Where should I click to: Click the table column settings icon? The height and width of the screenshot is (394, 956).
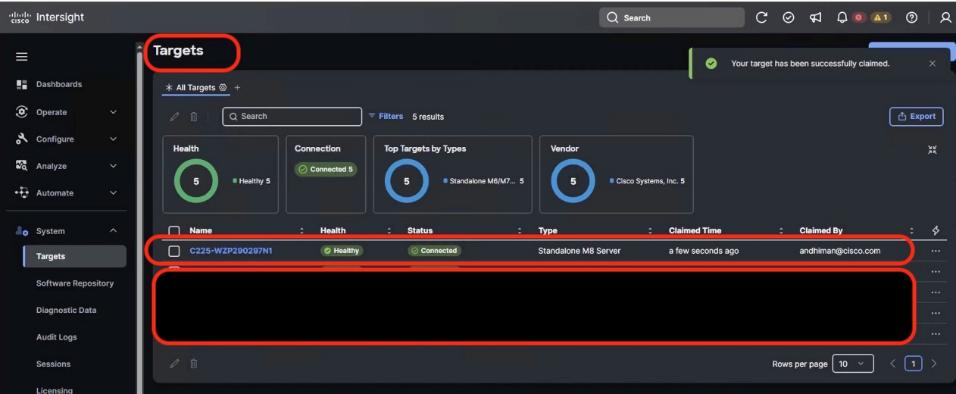point(936,231)
